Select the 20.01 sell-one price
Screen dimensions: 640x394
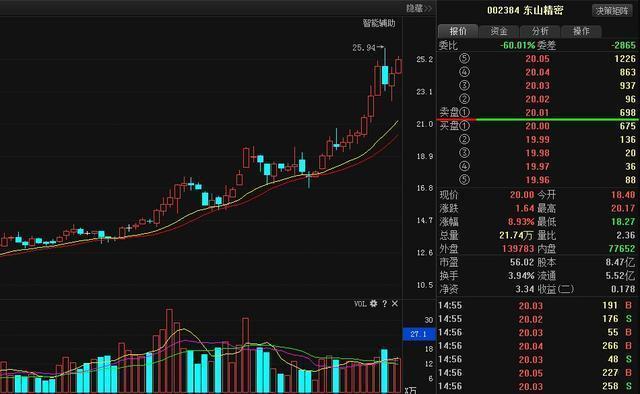click(x=537, y=112)
